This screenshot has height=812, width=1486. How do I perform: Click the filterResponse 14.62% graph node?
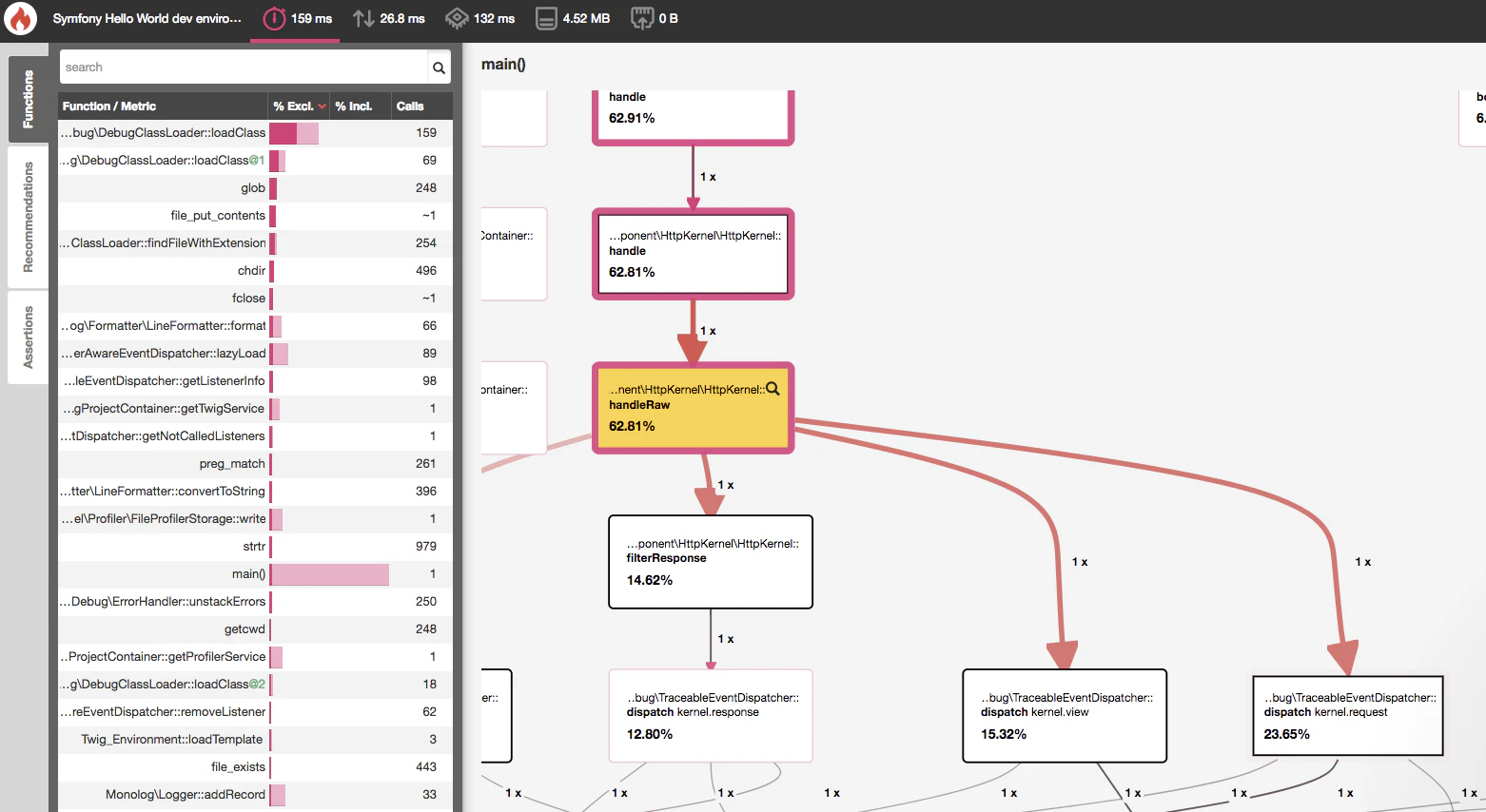pyautogui.click(x=711, y=562)
